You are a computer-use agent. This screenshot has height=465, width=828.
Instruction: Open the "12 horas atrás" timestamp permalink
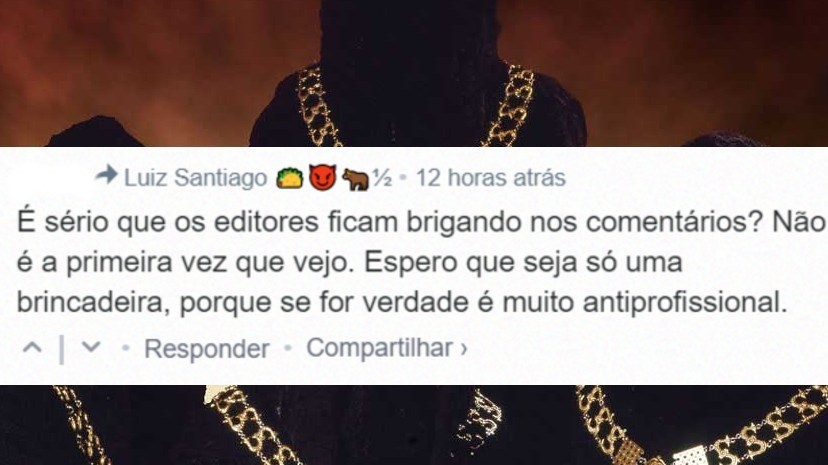tap(491, 178)
